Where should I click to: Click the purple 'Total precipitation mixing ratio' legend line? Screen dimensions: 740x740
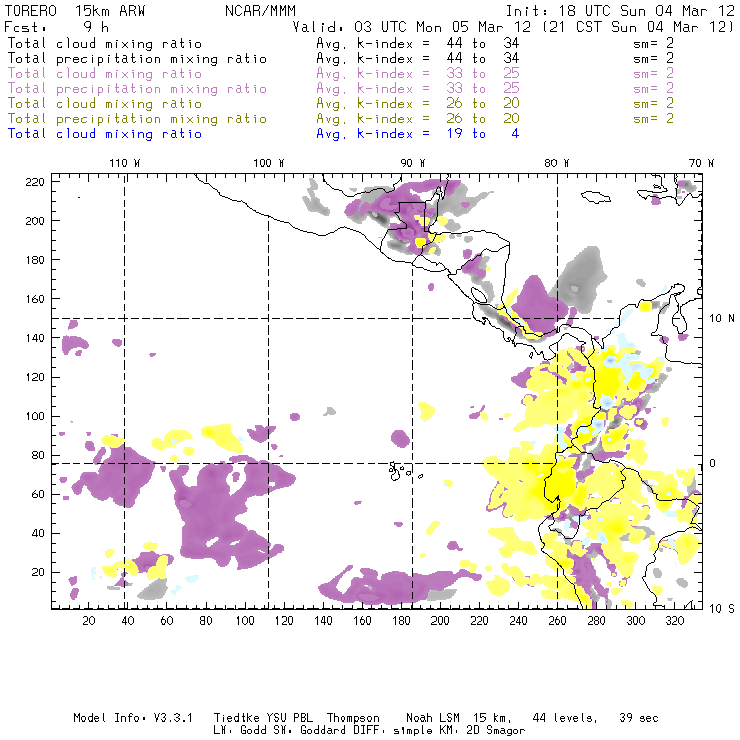pyautogui.click(x=137, y=89)
